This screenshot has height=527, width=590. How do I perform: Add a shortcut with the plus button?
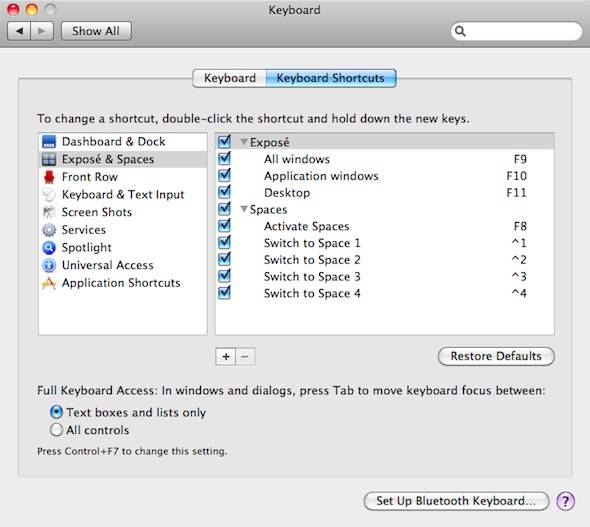pos(226,357)
